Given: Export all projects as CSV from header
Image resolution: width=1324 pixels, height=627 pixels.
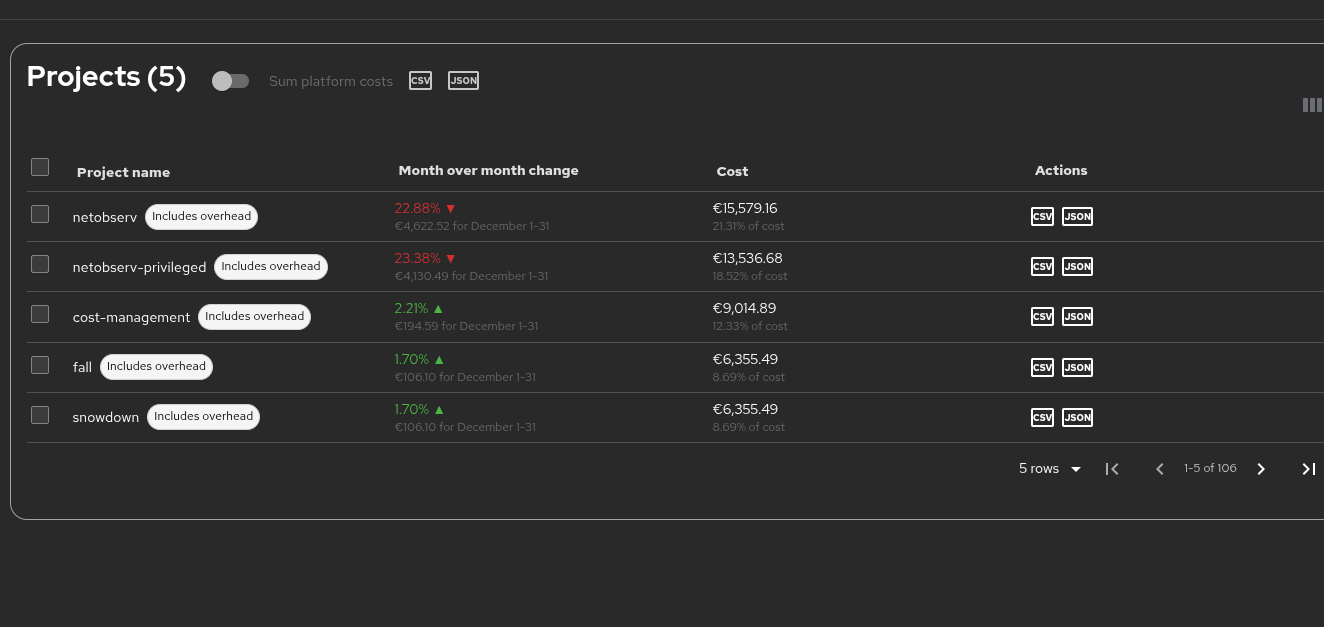Looking at the screenshot, I should [x=420, y=81].
